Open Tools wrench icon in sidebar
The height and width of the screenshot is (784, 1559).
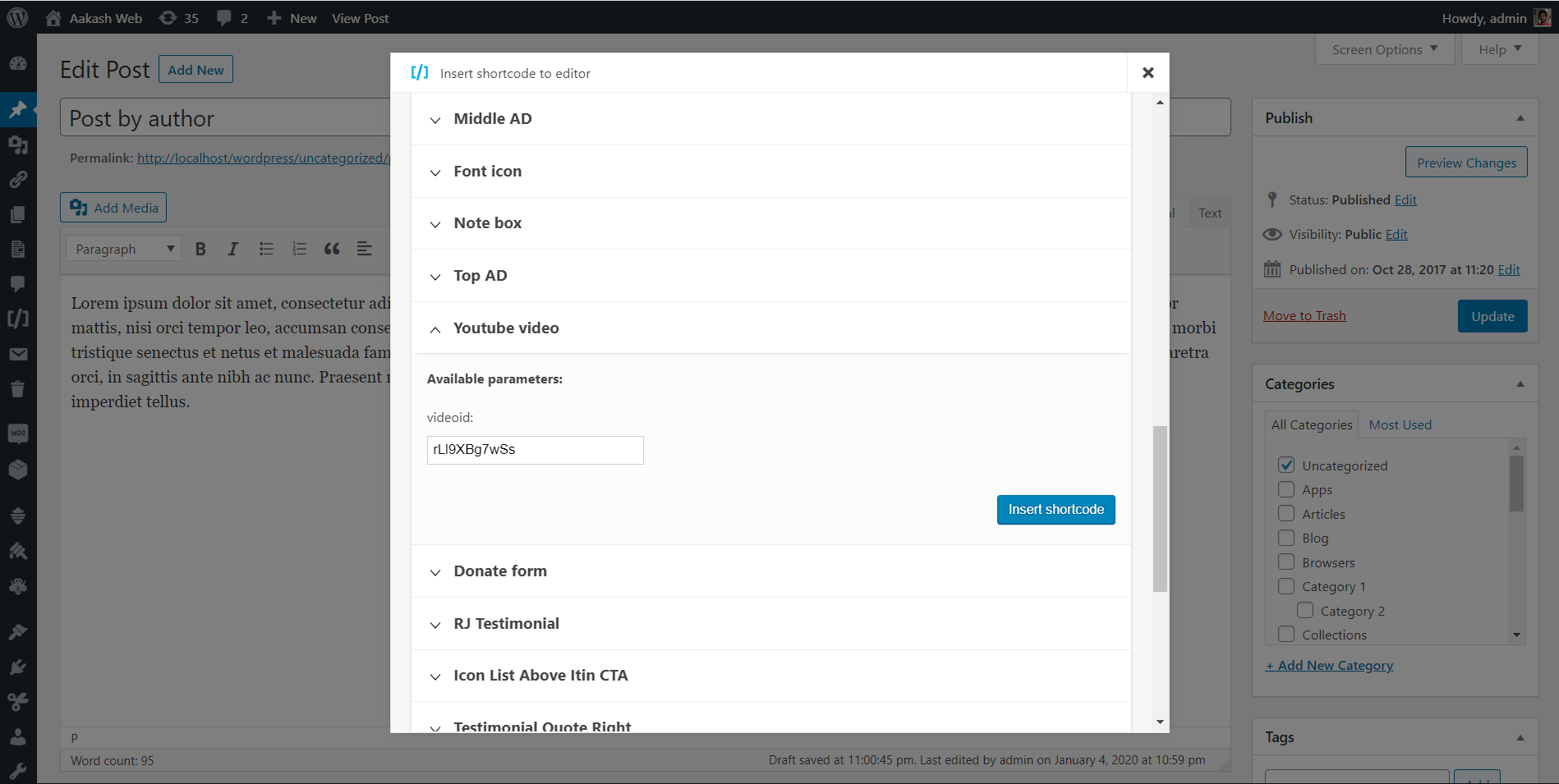18,772
